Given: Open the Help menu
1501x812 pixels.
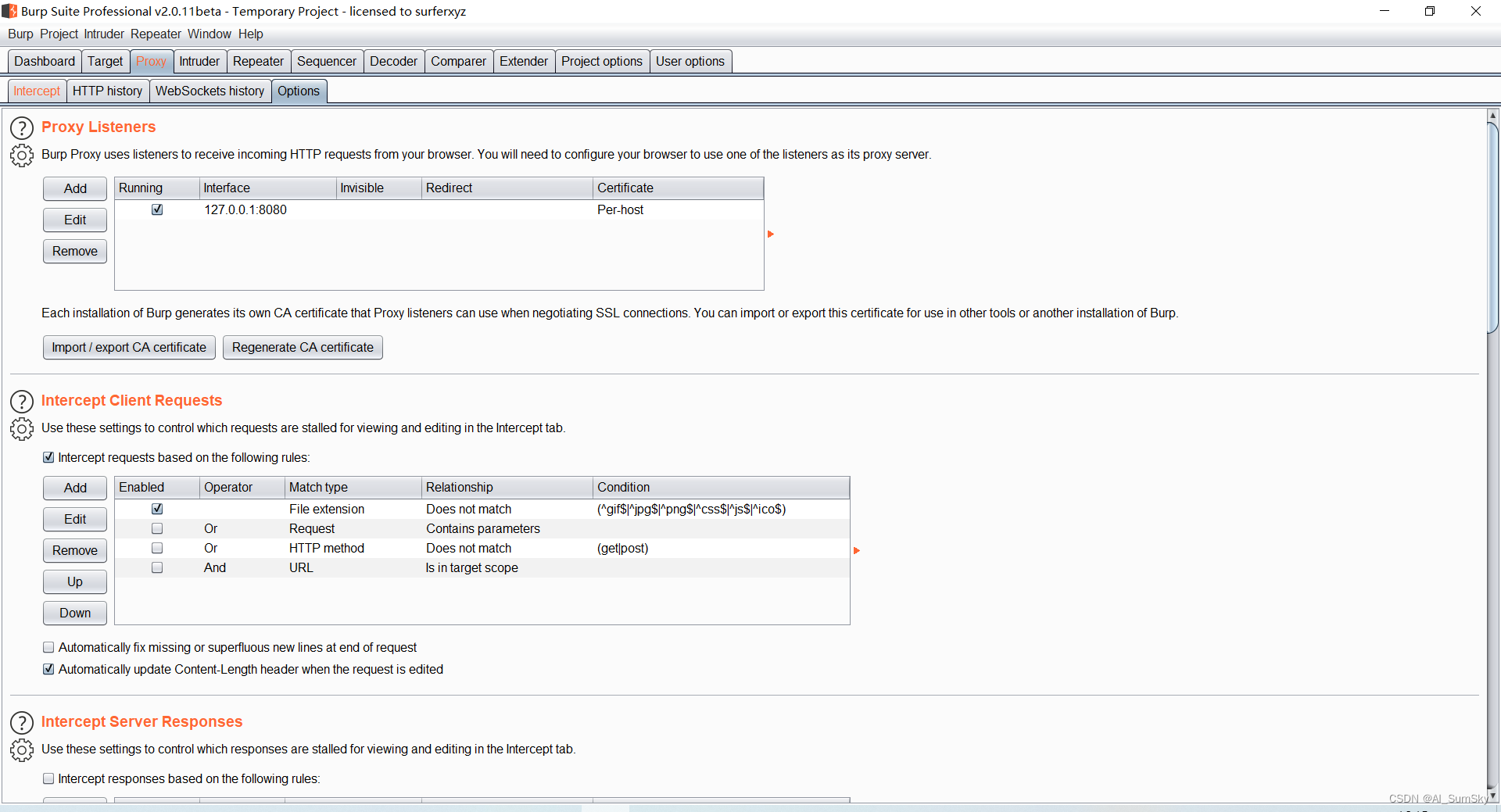Looking at the screenshot, I should [x=251, y=34].
